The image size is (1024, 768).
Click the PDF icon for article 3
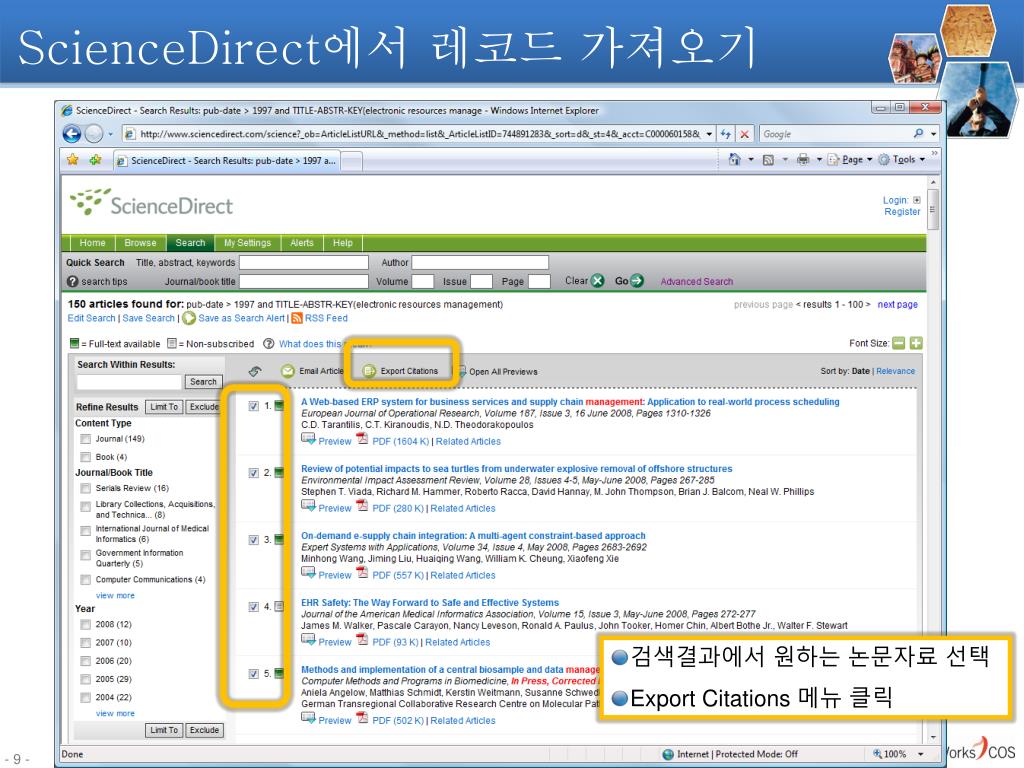pos(362,573)
